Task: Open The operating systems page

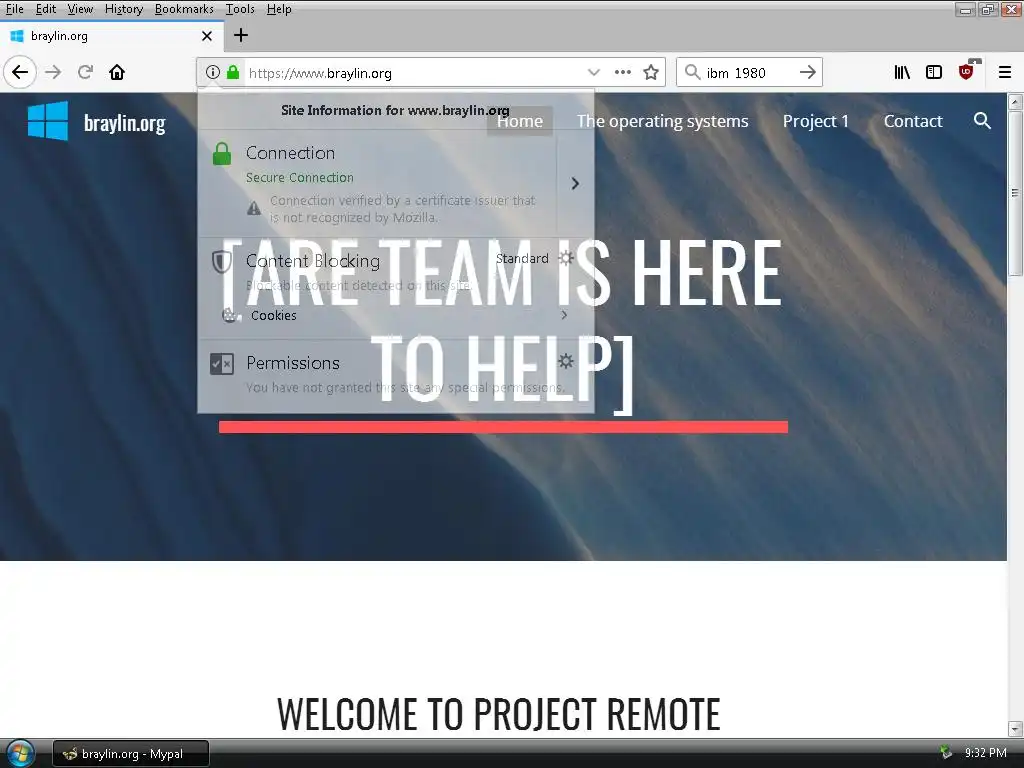Action: (662, 121)
